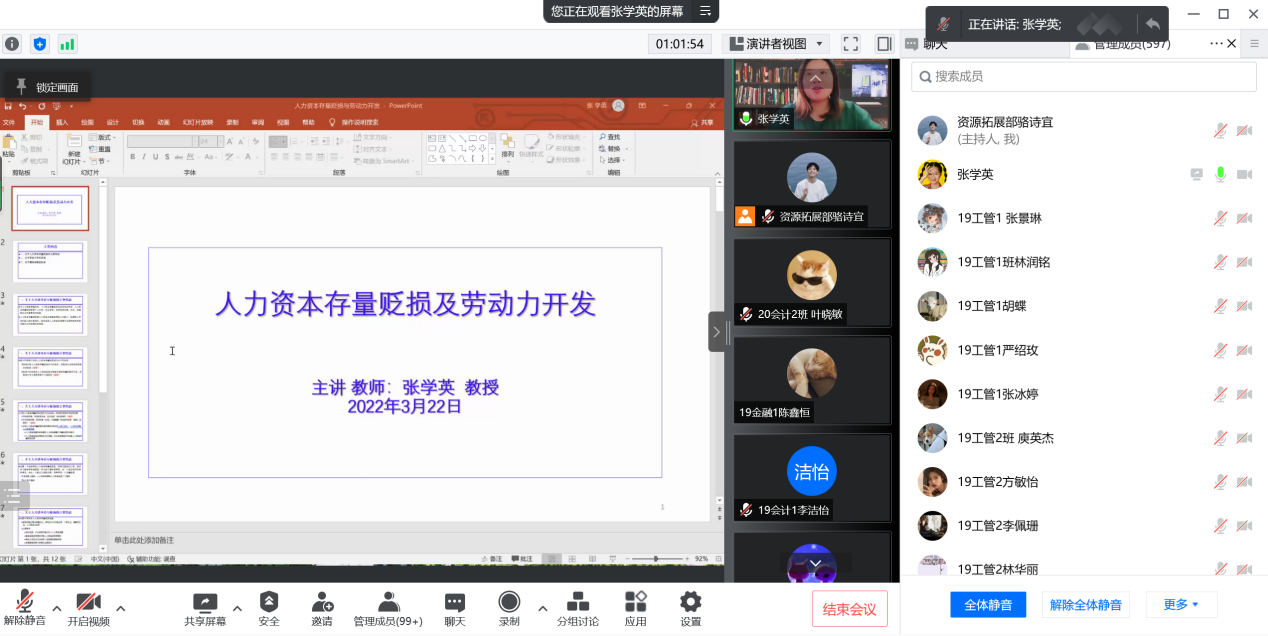Open meeting Settings (设置) gear
Screen dimensions: 1268x636
pyautogui.click(x=691, y=602)
